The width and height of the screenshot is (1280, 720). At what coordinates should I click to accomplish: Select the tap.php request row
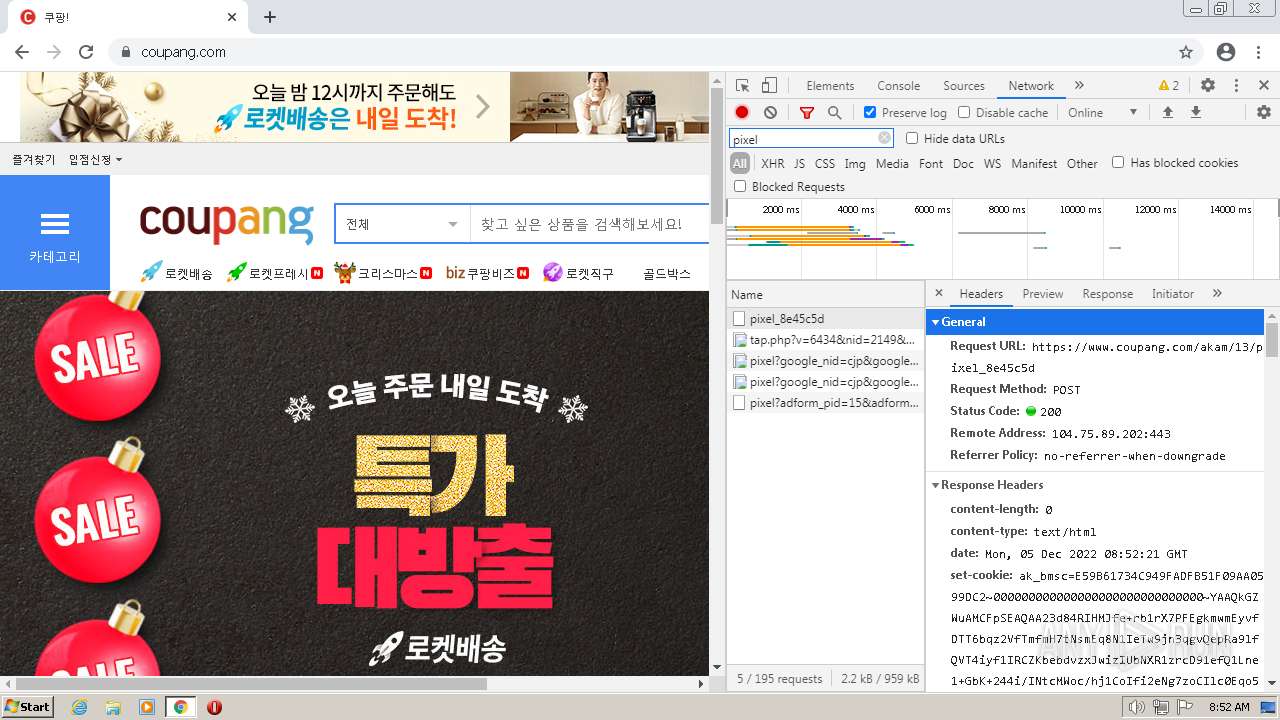tap(826, 340)
